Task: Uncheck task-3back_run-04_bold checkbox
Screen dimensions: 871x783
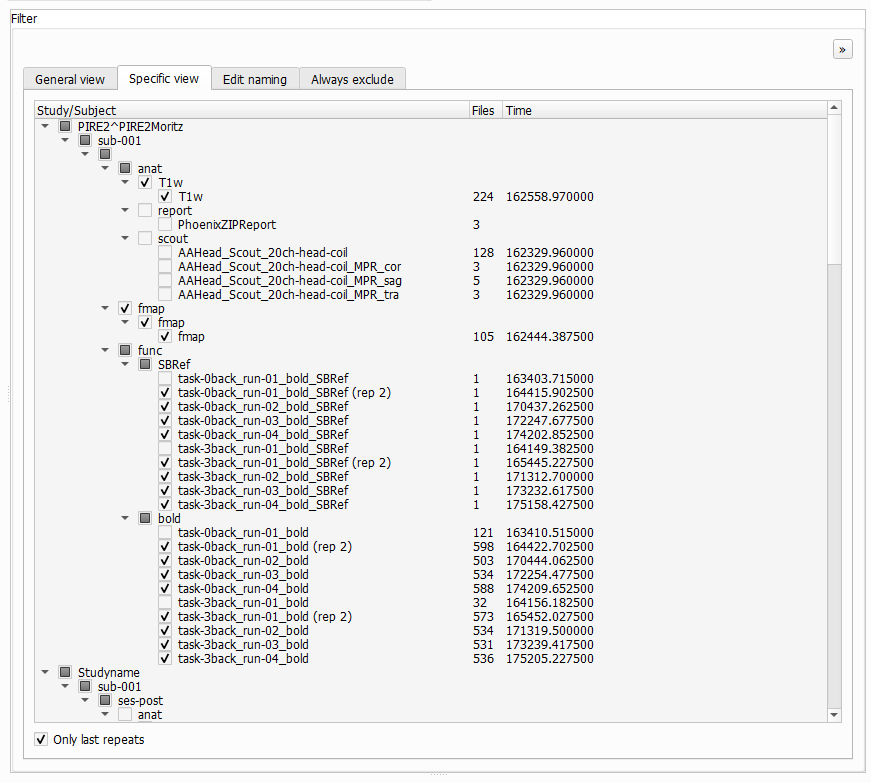Action: pos(165,659)
